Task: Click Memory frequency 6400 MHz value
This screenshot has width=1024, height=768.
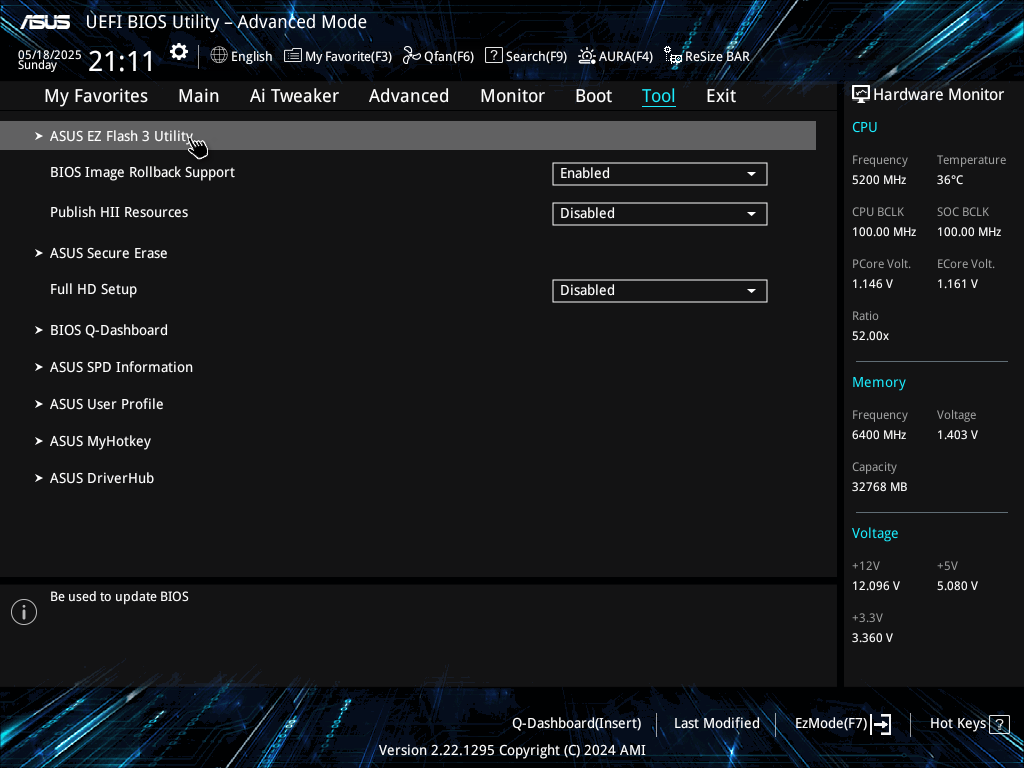Action: point(879,435)
